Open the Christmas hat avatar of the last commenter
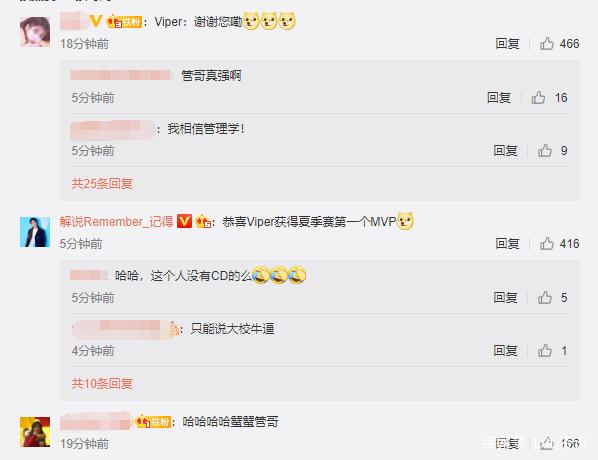Viewport: 598px width, 460px height. tap(35, 432)
